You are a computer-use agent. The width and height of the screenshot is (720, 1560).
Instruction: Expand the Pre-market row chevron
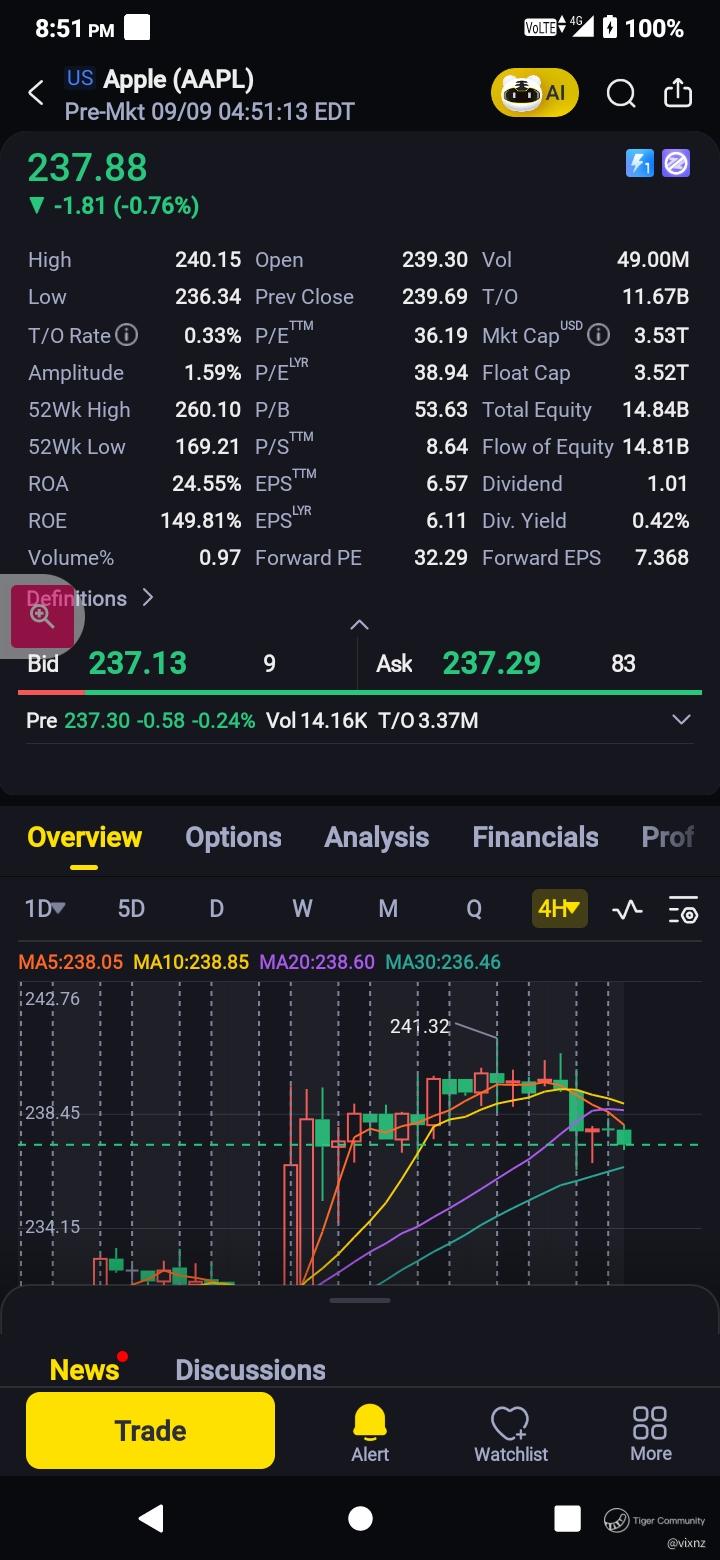[x=681, y=720]
